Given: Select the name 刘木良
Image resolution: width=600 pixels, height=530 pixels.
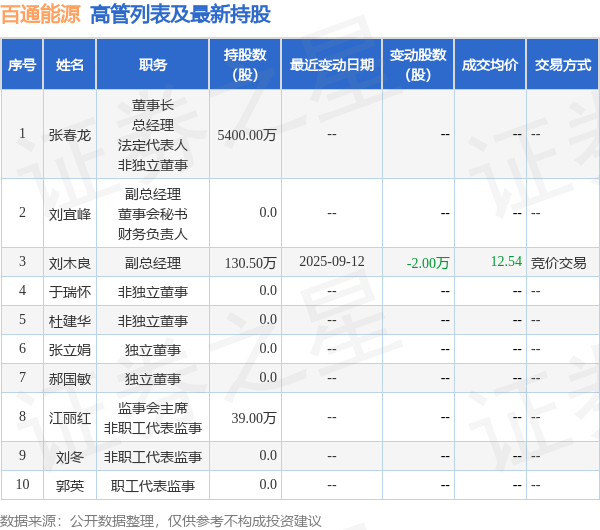Looking at the screenshot, I should click(70, 263).
